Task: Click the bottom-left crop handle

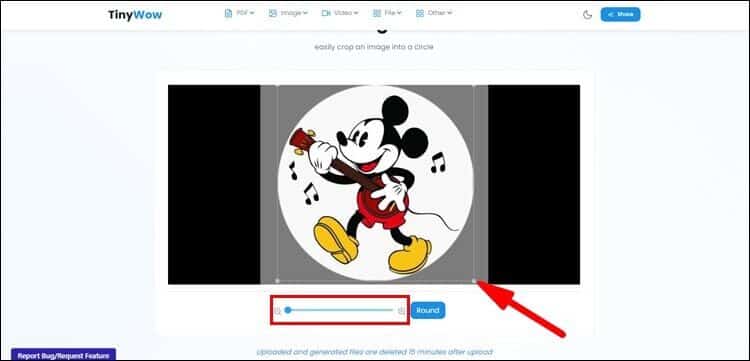Action: 277,281
